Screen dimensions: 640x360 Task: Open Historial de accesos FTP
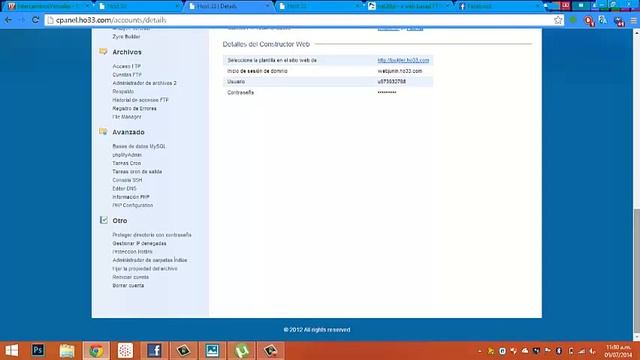[140, 100]
